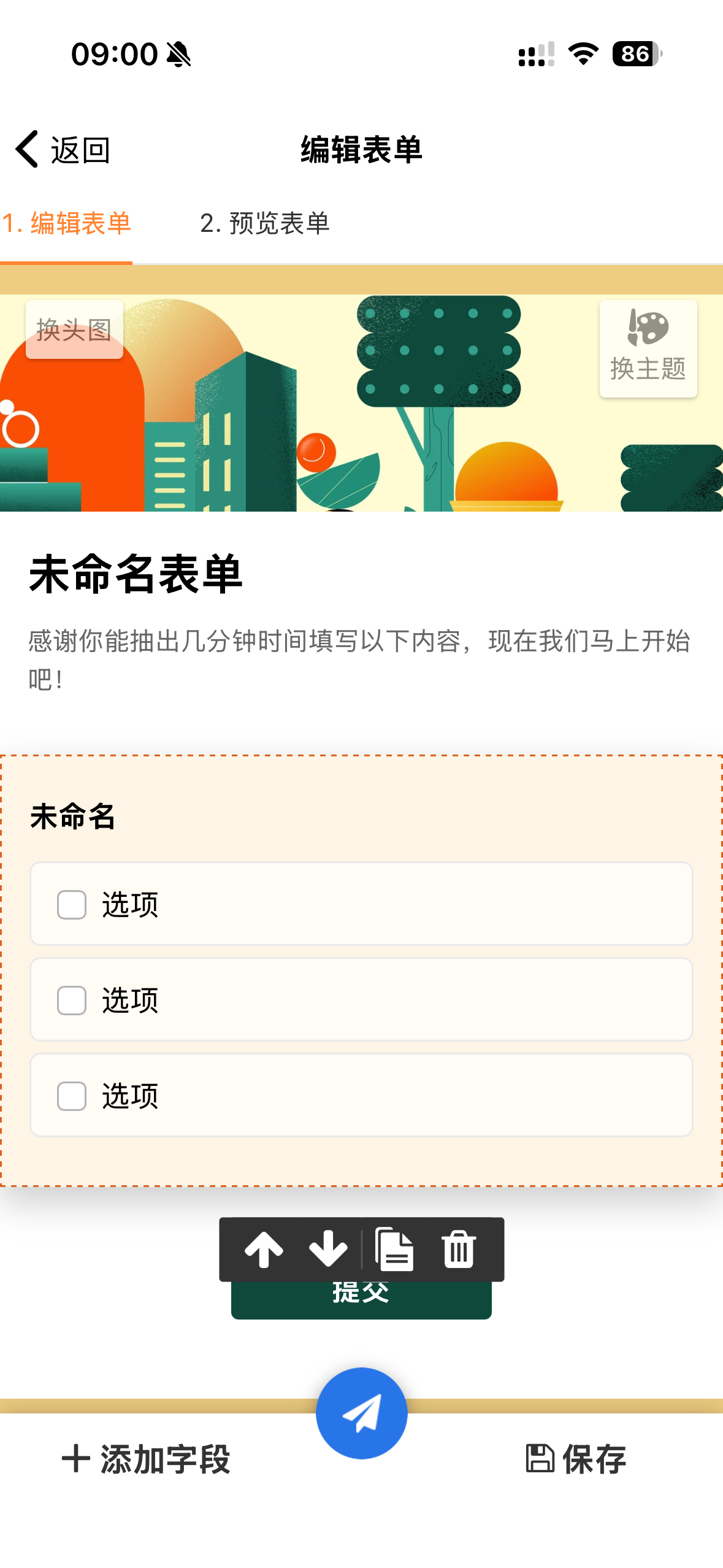Viewport: 723px width, 1568px height.
Task: Open the 换主题 theme selection option
Action: 648,368
